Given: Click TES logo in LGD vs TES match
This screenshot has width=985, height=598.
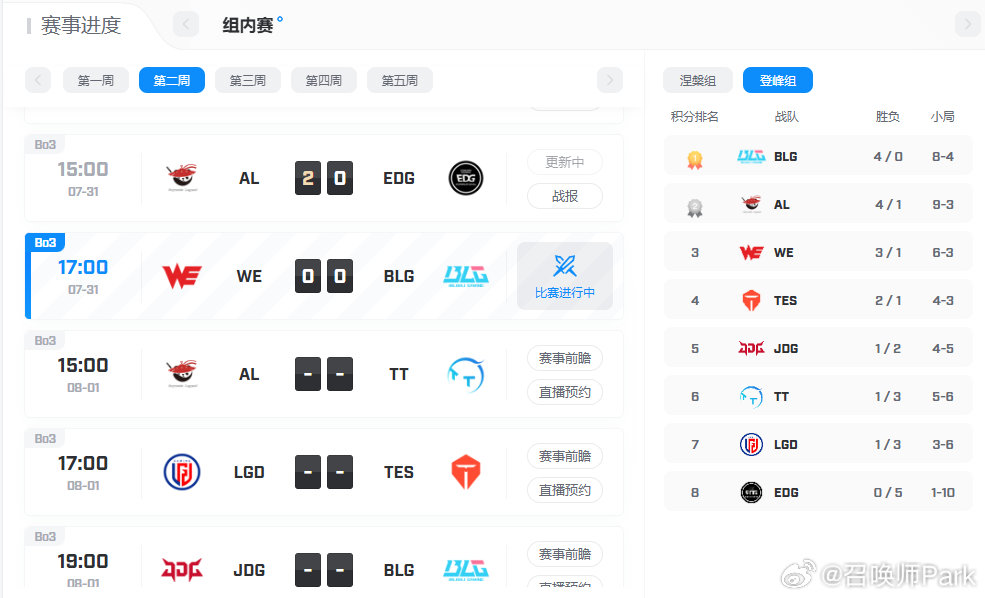Looking at the screenshot, I should (465, 472).
